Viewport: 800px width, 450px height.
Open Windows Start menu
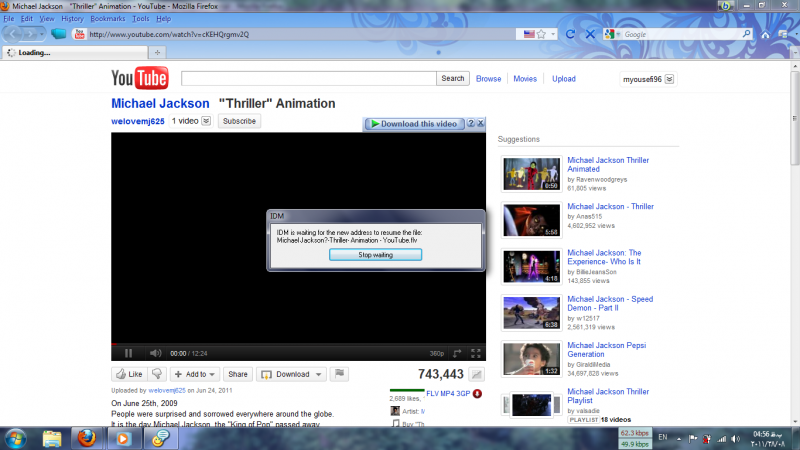[15, 439]
